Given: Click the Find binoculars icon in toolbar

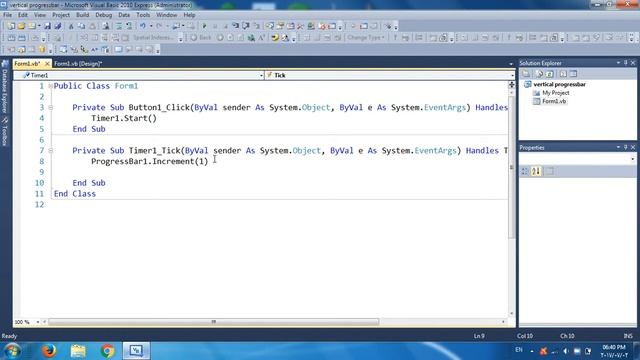Looking at the screenshot, I should click(106, 26).
